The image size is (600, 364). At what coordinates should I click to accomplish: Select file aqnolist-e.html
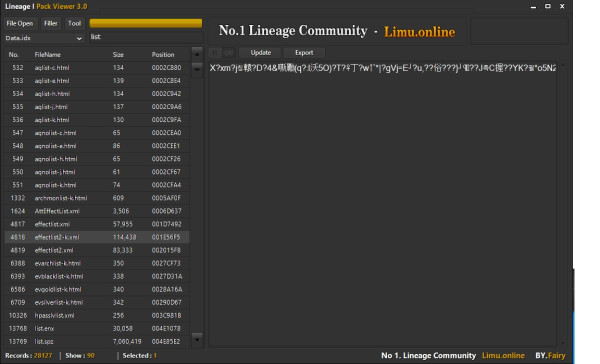(97, 146)
